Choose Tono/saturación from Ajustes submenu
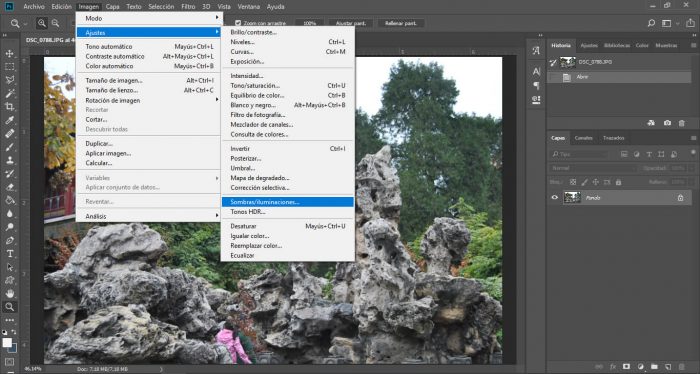 coord(288,86)
